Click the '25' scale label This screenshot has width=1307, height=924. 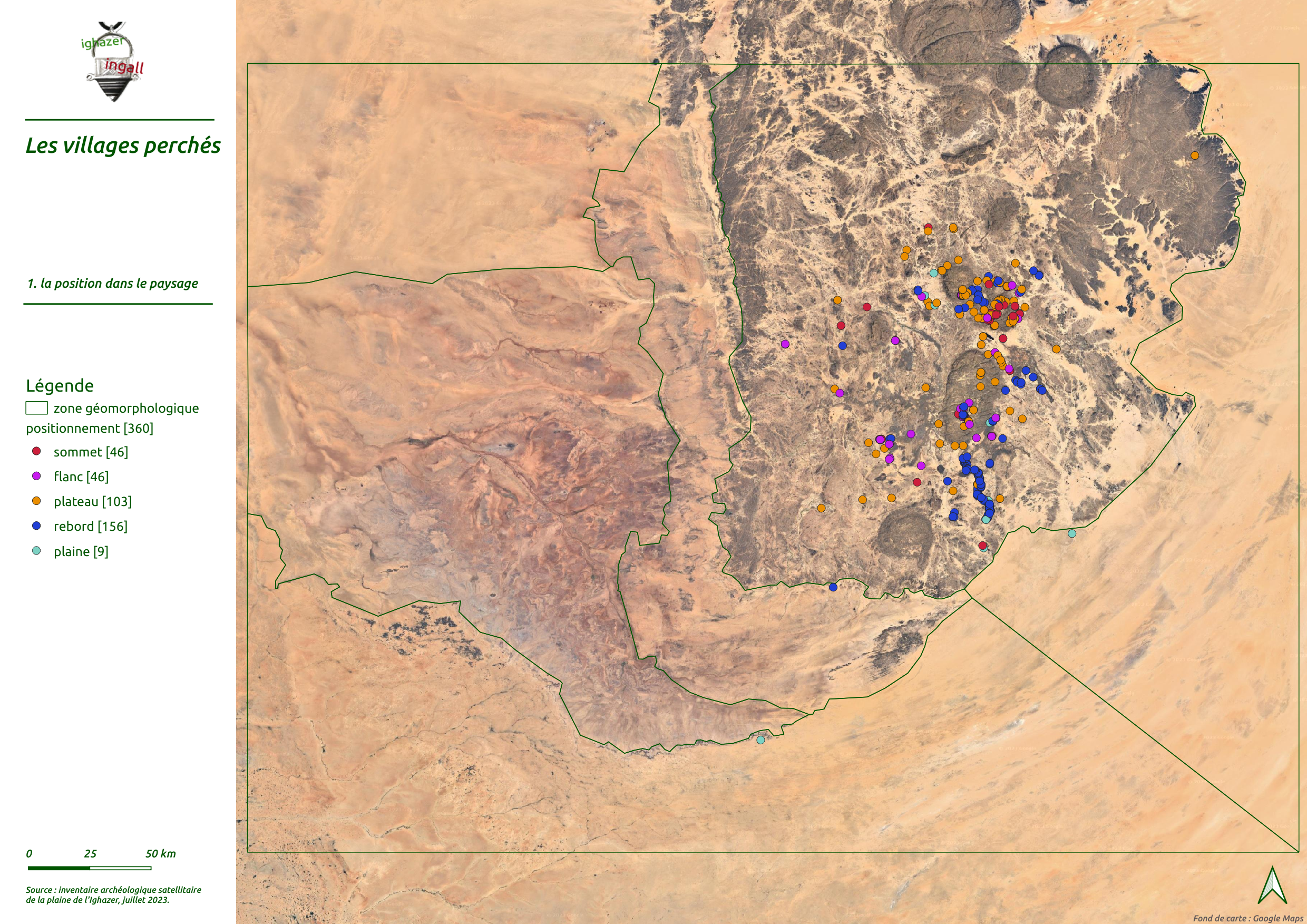pyautogui.click(x=90, y=853)
